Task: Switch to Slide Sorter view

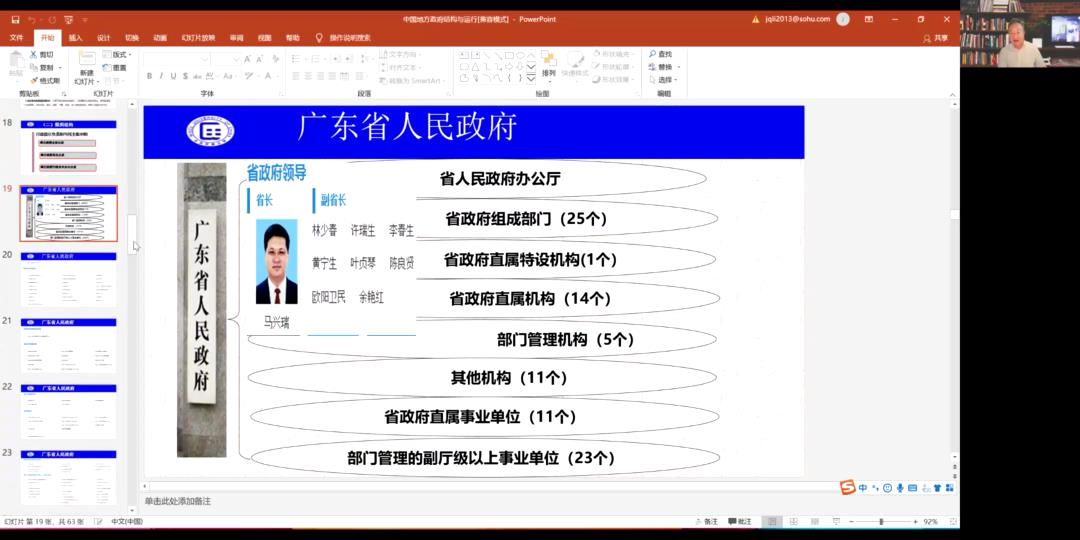Action: [x=793, y=521]
